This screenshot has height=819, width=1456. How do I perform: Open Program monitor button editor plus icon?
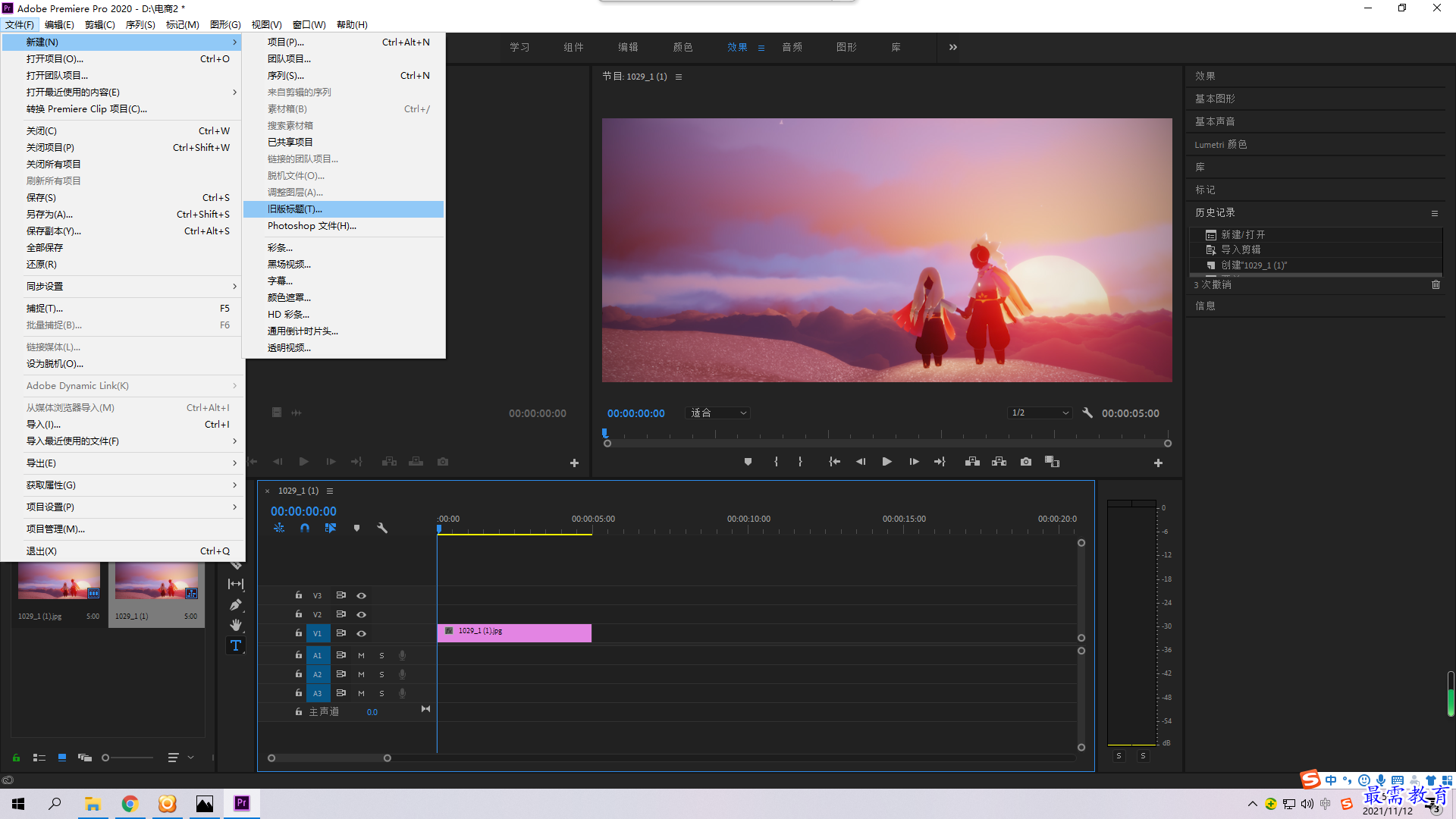click(1158, 463)
